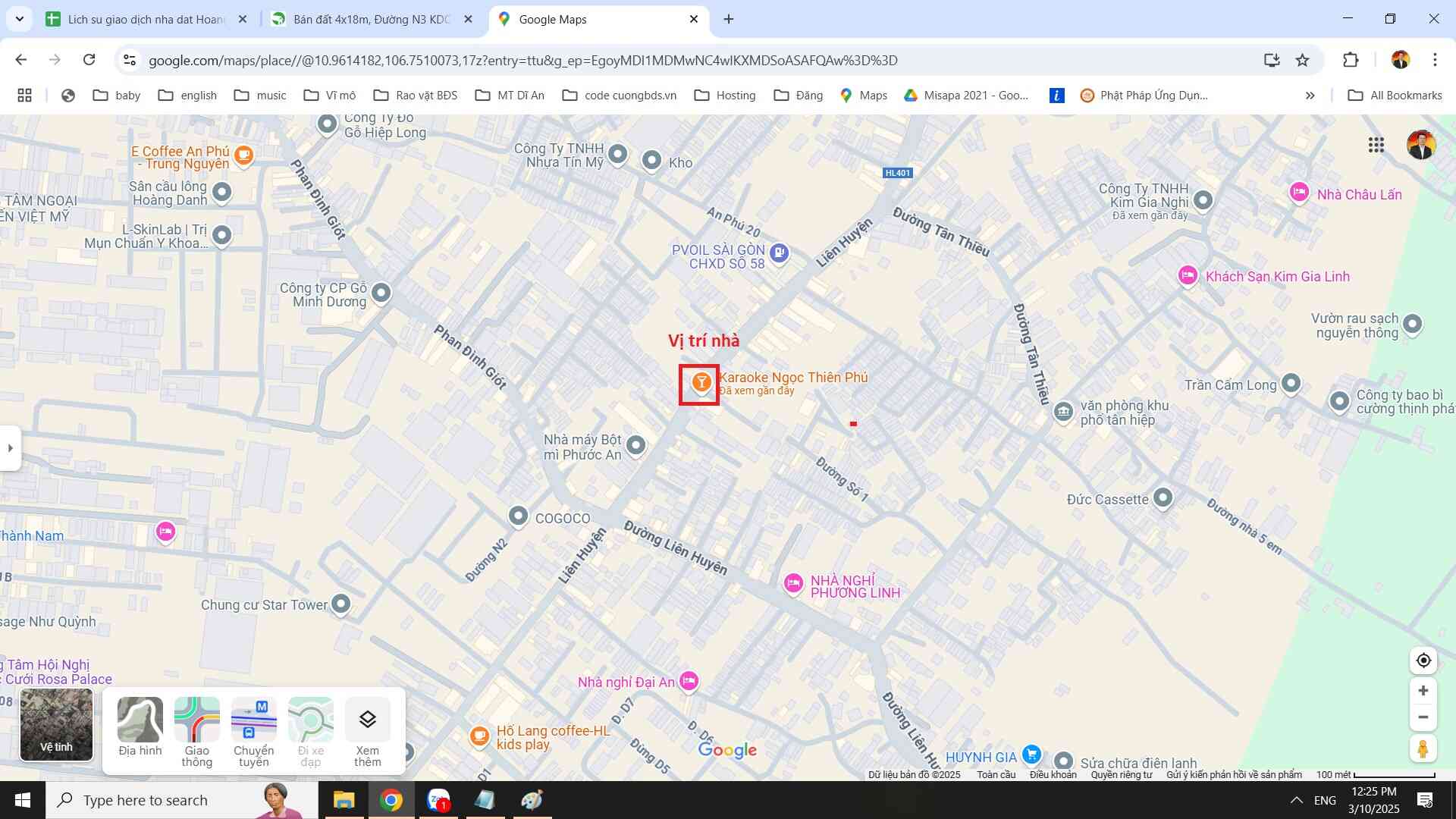Toggle the Giao thông traffic layer
1456x819 pixels.
click(196, 731)
